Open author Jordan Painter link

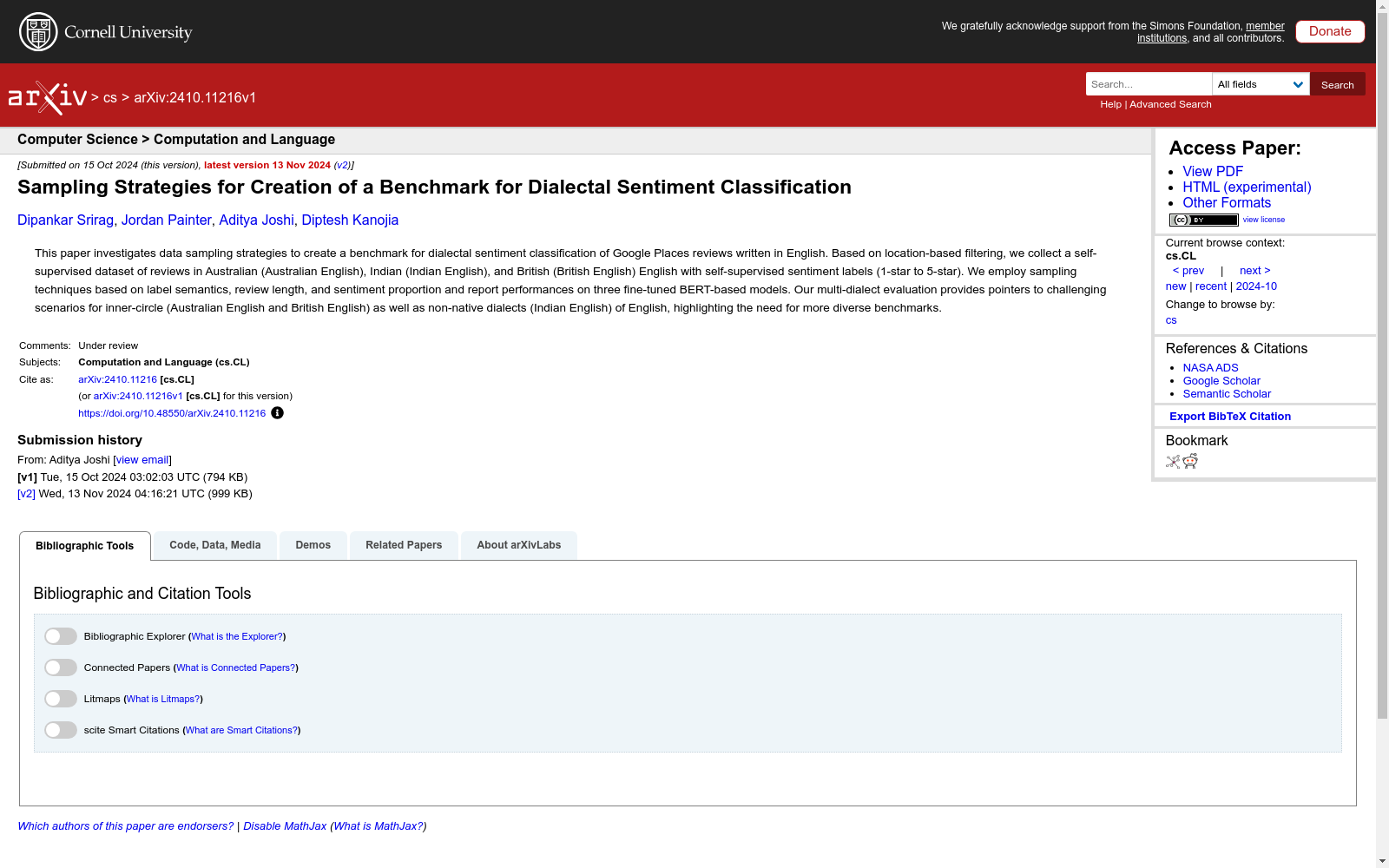point(166,220)
